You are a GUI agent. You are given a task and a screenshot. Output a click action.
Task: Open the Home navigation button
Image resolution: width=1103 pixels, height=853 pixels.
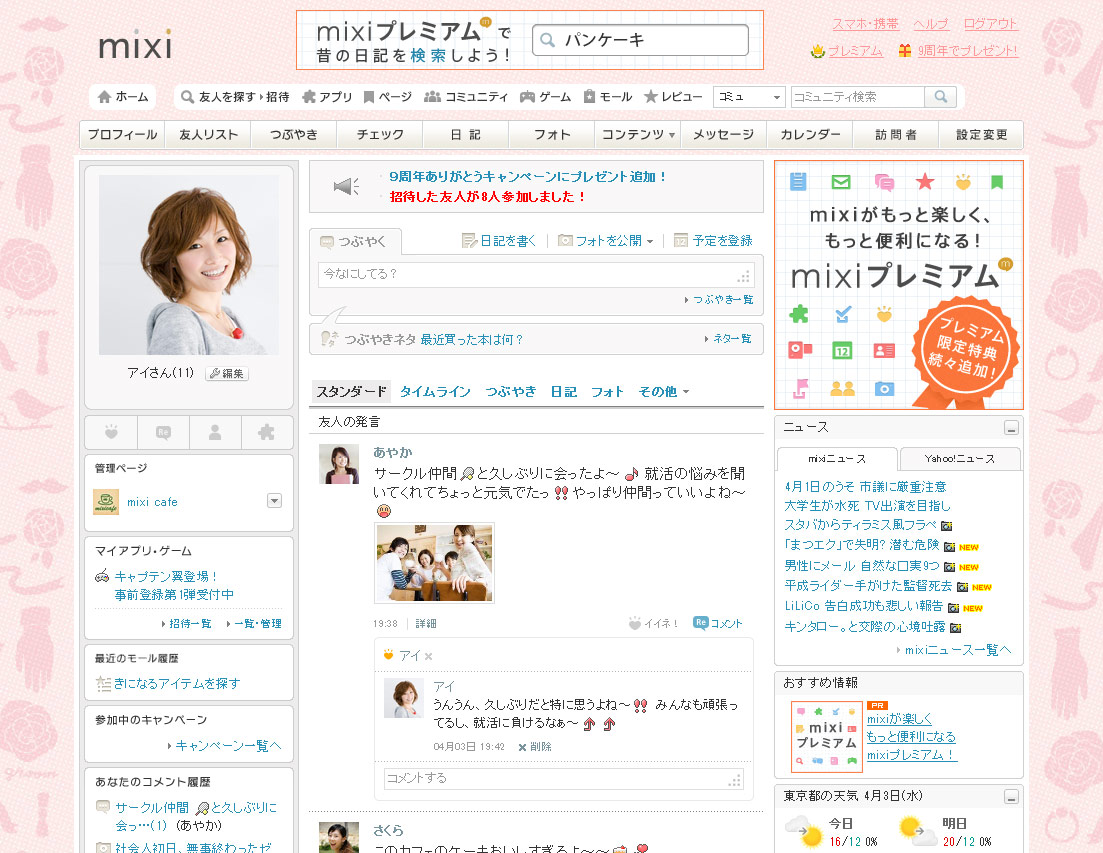point(122,97)
